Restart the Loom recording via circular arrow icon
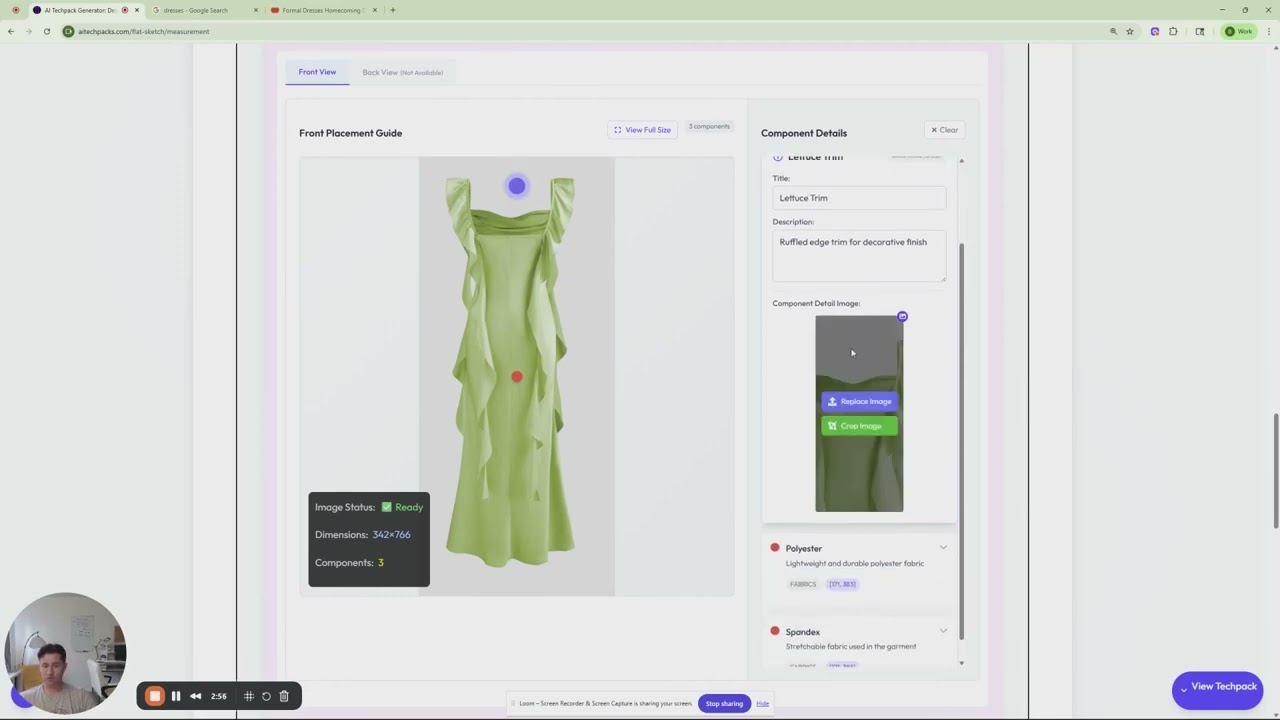The width and height of the screenshot is (1280, 720). tap(266, 696)
